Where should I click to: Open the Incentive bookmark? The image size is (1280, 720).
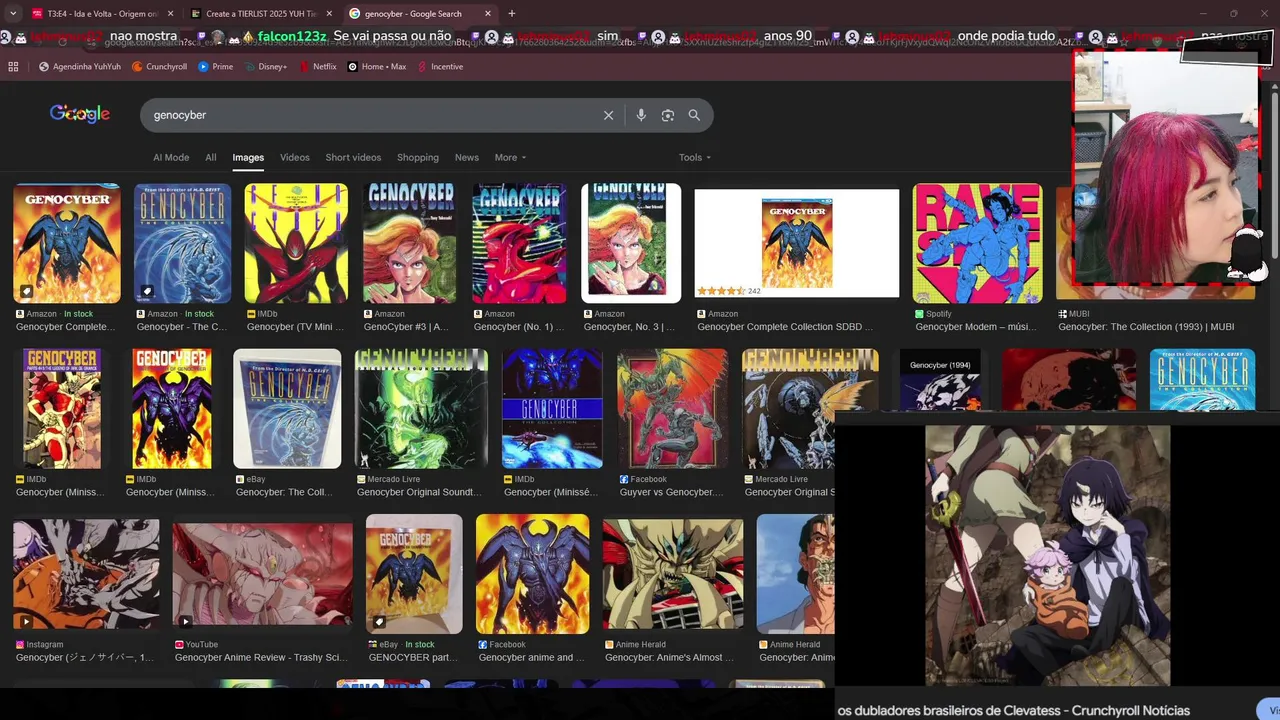440,67
